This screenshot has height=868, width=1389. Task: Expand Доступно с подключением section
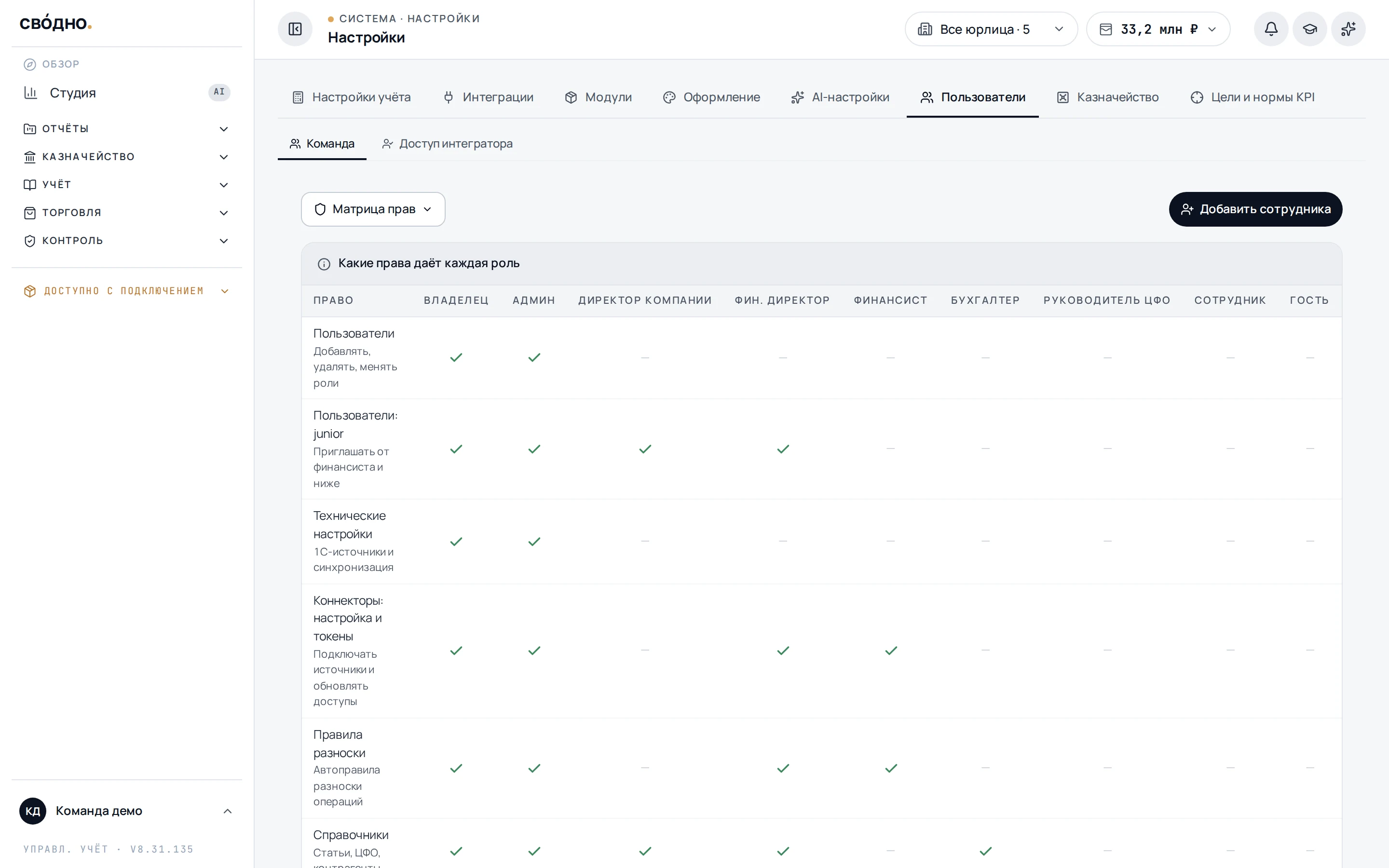point(126,291)
